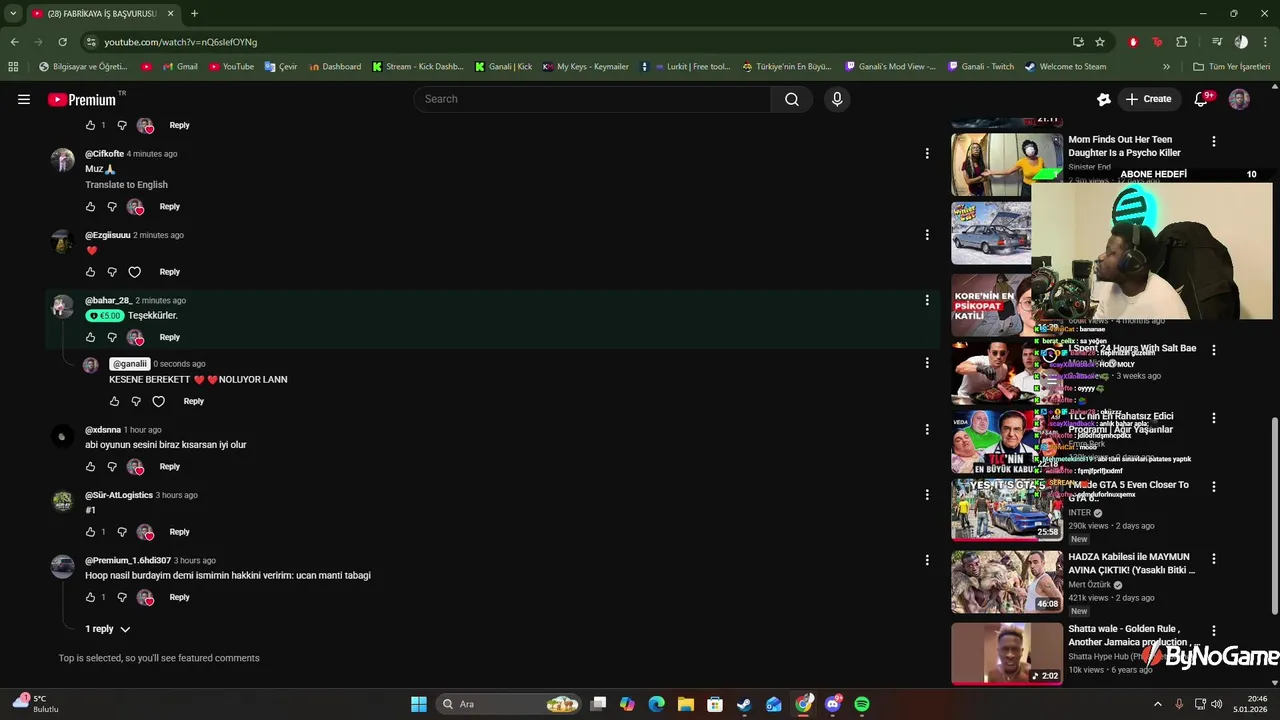1280x720 pixels.
Task: Expand the 1 reply thread
Action: [108, 629]
